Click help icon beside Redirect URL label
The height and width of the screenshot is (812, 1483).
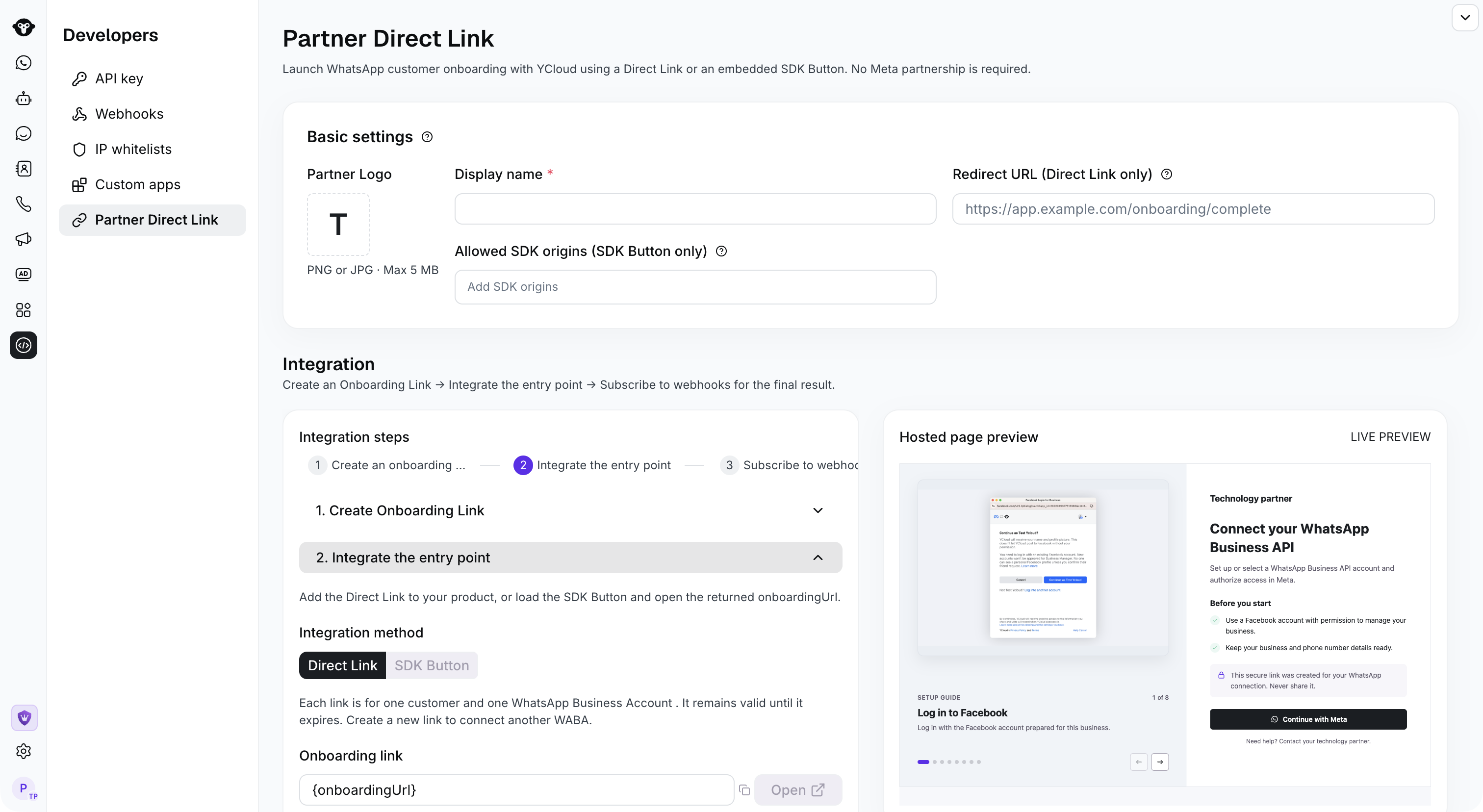tap(1166, 175)
